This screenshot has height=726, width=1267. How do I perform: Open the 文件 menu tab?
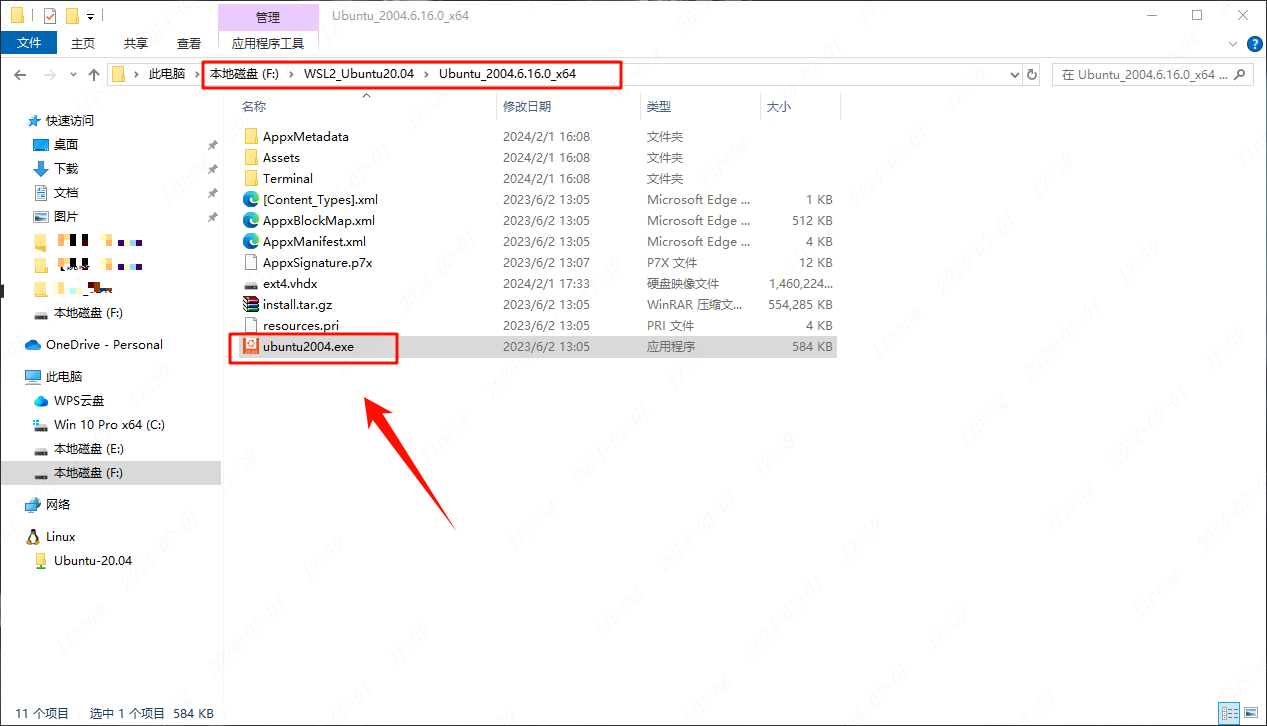pos(30,43)
